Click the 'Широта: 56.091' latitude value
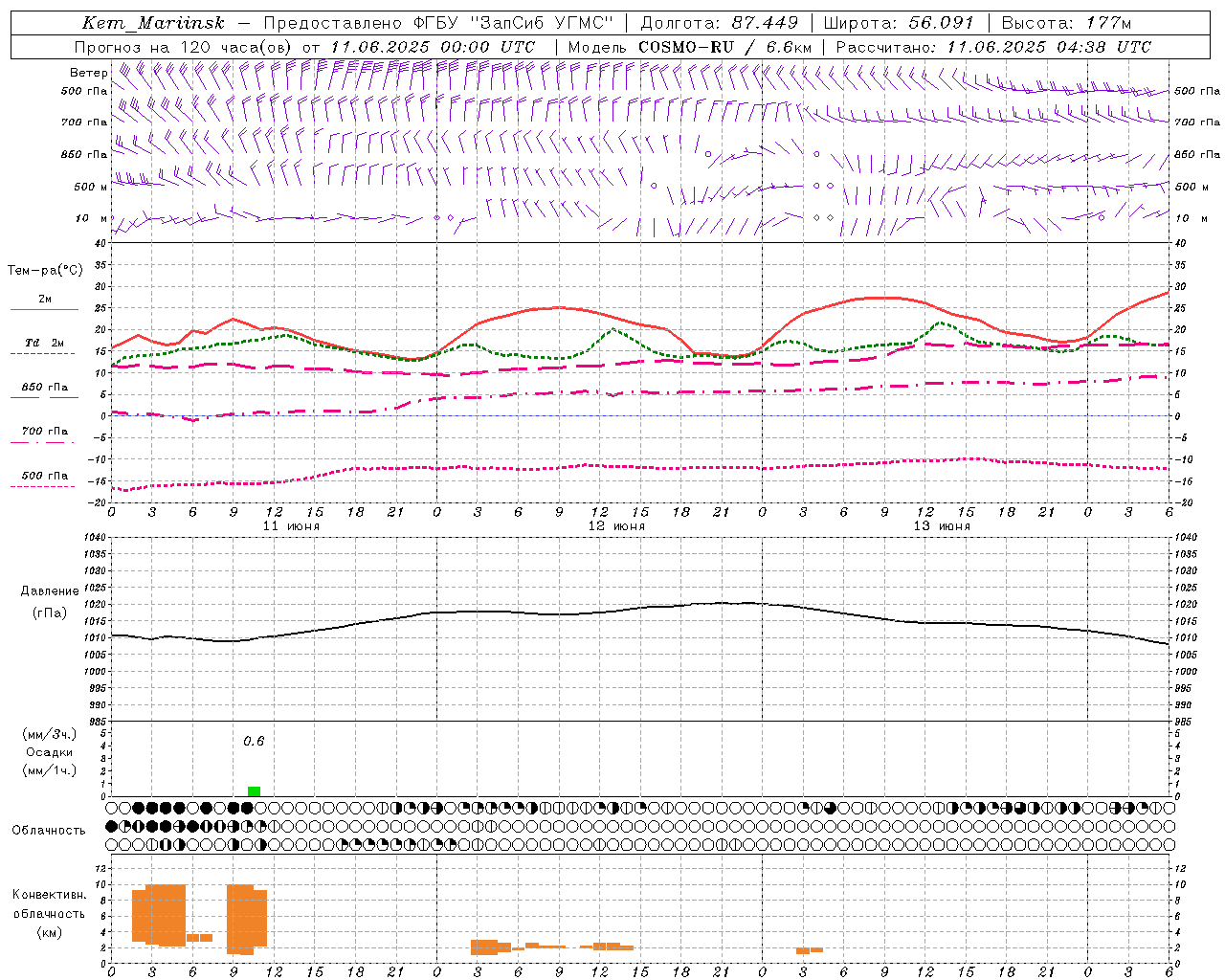Viewport: 1225px width, 980px height. coord(899,23)
